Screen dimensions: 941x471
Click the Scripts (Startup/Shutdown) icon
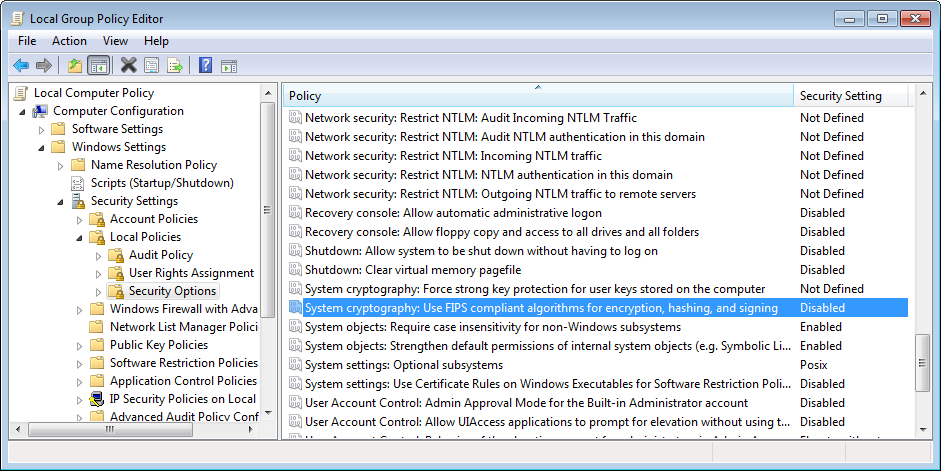pos(79,183)
